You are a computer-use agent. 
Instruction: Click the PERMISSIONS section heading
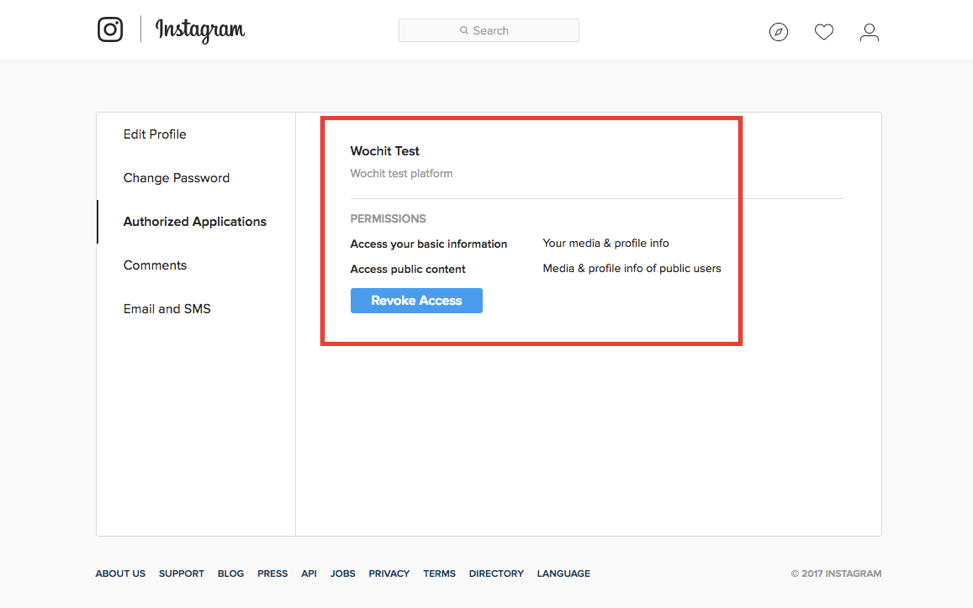tap(388, 218)
